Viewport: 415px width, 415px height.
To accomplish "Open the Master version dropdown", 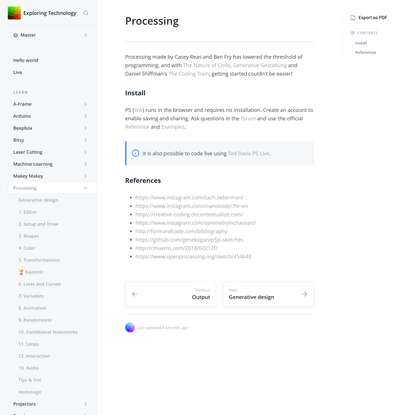I will [x=52, y=35].
